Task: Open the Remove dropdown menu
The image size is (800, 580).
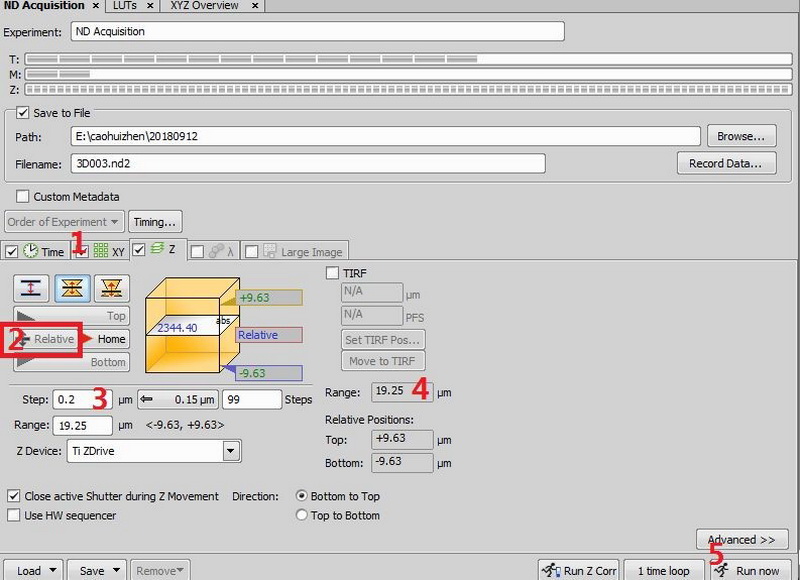Action: 160,570
